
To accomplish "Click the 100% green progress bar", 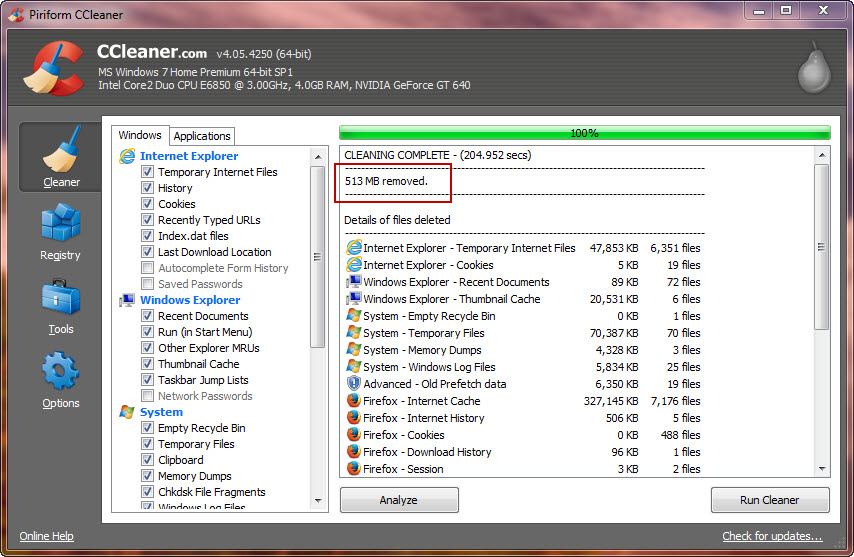I will click(584, 133).
